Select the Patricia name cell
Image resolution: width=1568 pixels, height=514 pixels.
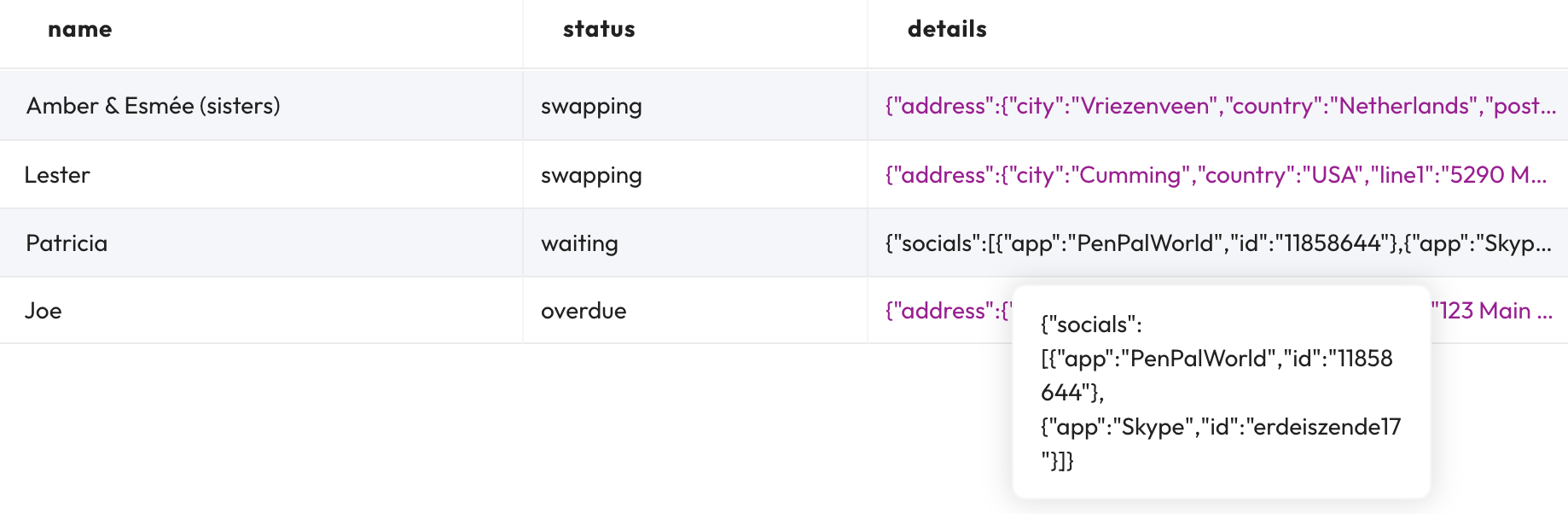click(67, 243)
